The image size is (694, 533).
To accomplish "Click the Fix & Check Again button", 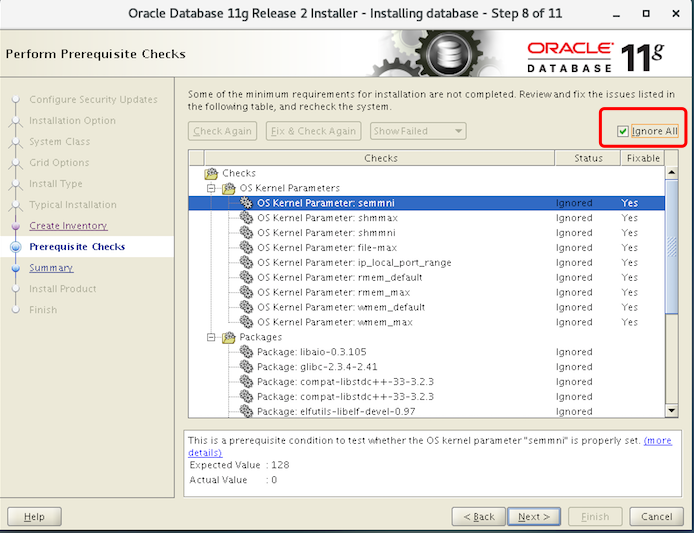I will tap(313, 131).
